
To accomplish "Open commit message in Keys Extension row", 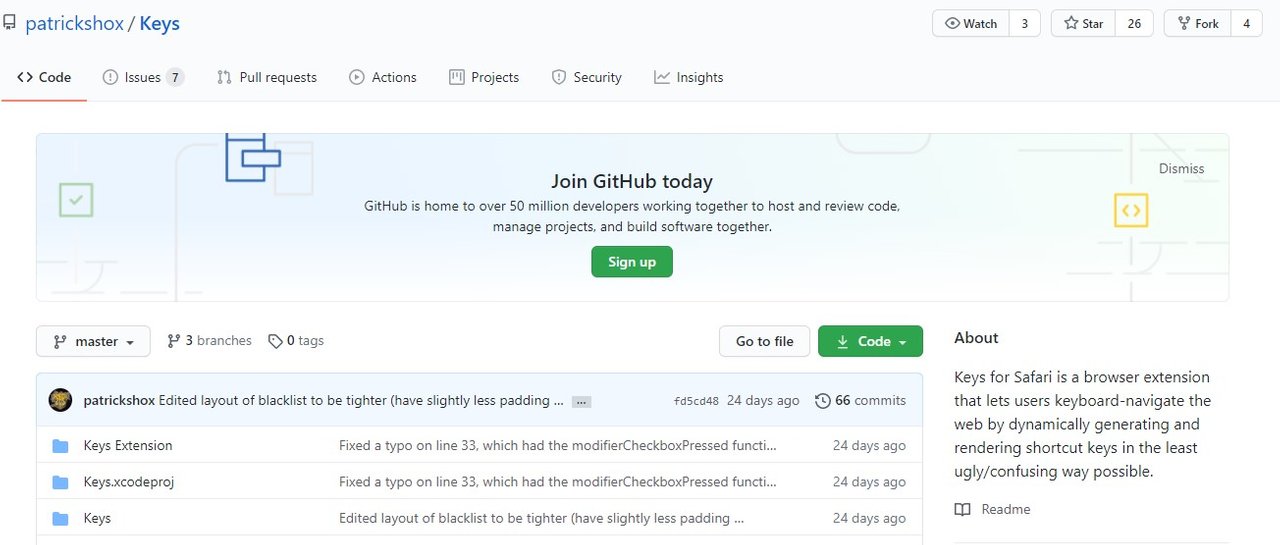I will click(558, 446).
